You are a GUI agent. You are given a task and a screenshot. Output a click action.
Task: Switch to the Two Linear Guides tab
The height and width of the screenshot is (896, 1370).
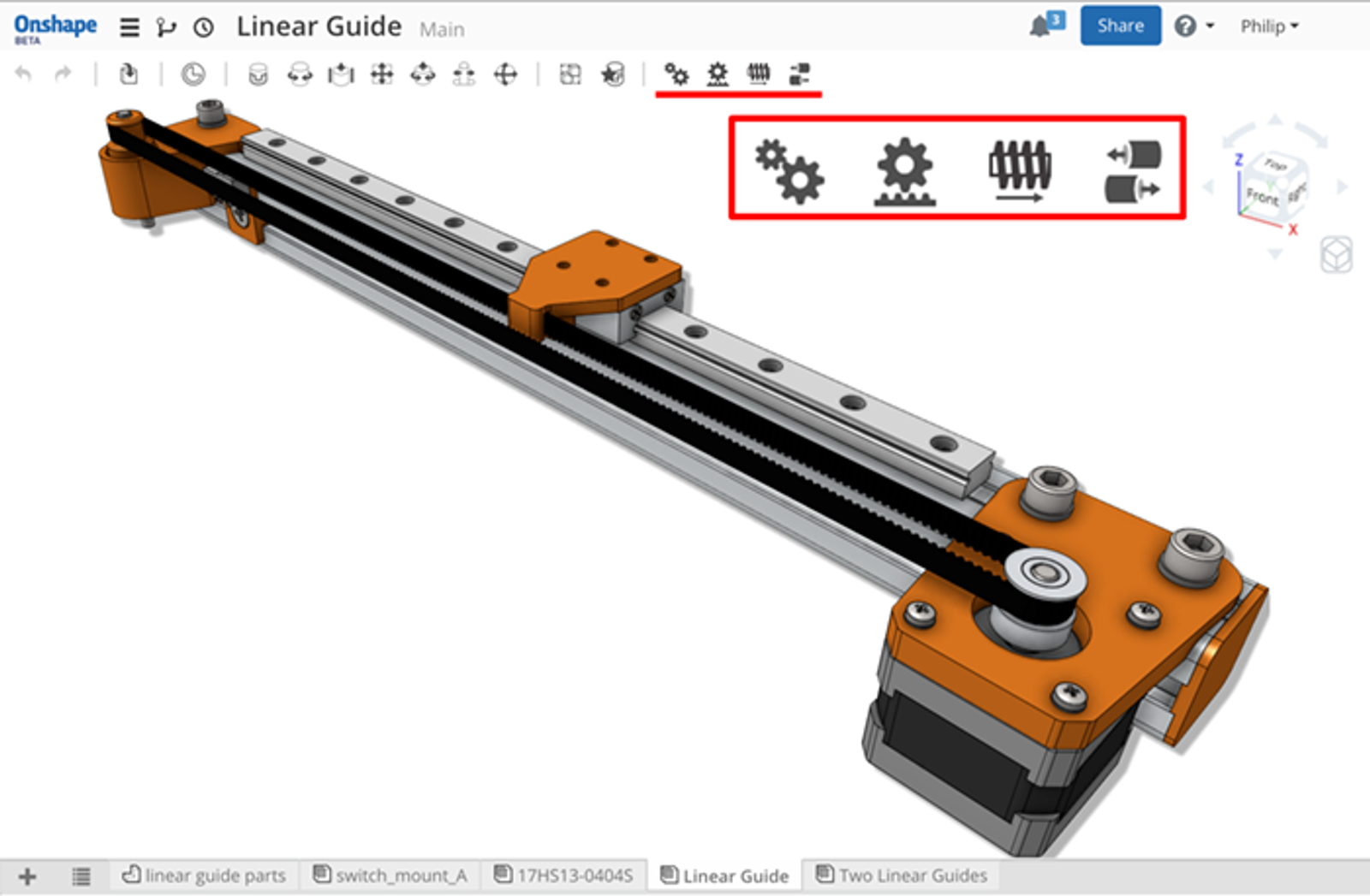(x=902, y=875)
